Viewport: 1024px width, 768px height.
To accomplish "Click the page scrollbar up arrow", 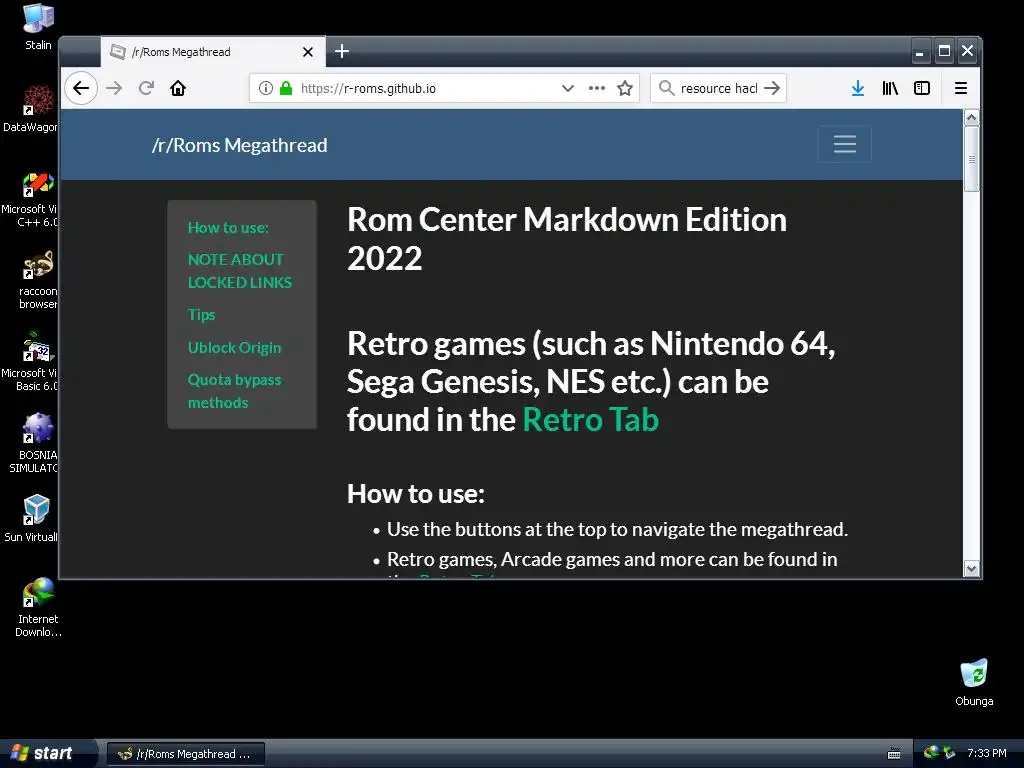I will 971,118.
